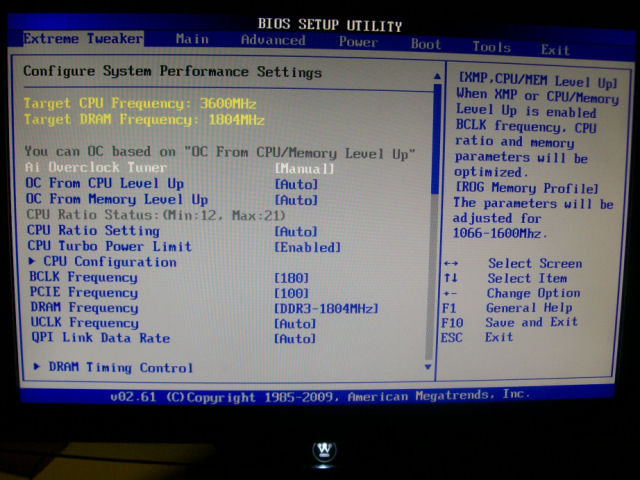Viewport: 640px width, 480px height.
Task: Click the F10 Save and Exit entry
Action: 509,322
